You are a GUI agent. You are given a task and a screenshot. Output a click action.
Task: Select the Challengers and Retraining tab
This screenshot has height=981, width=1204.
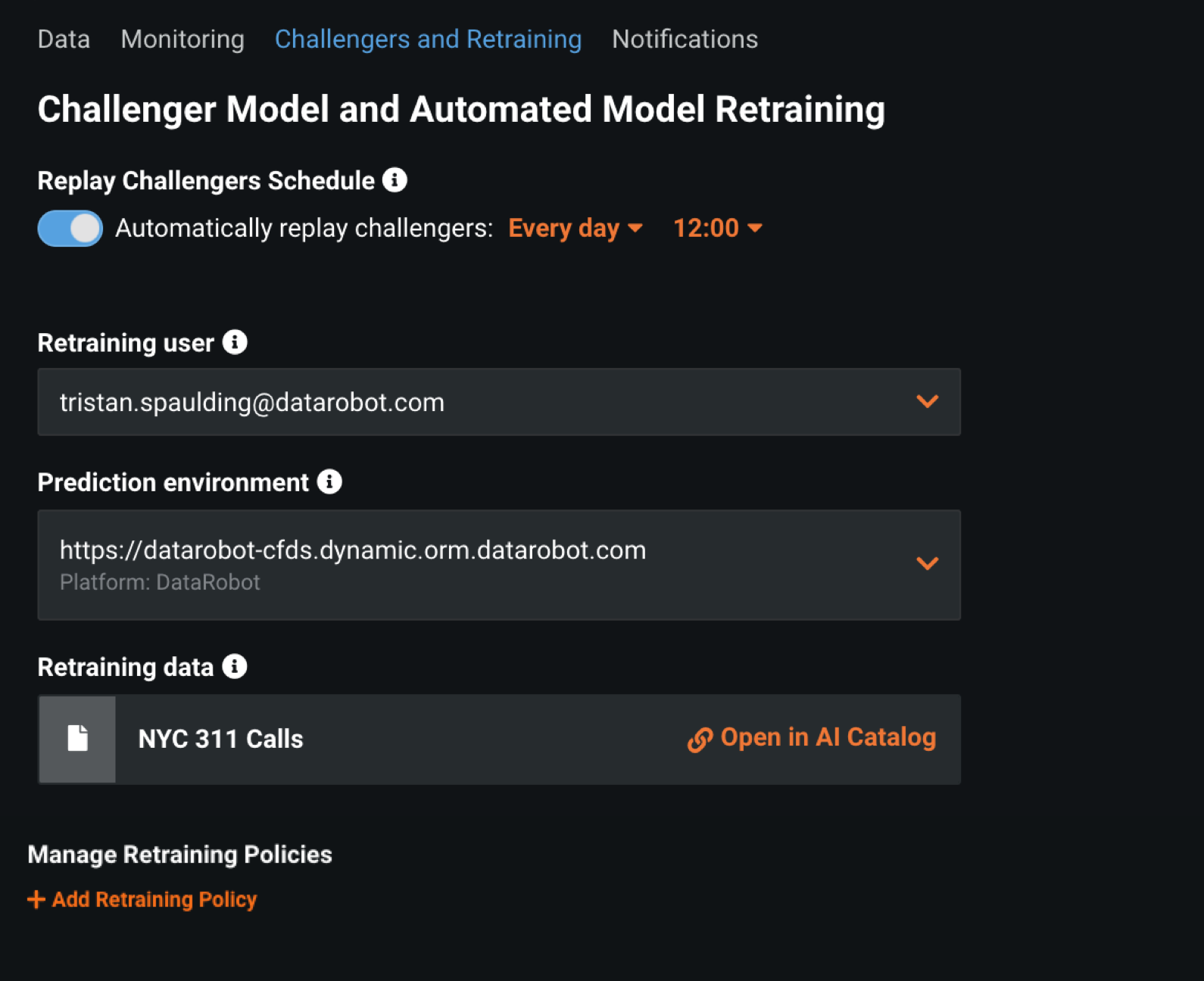pyautogui.click(x=428, y=39)
